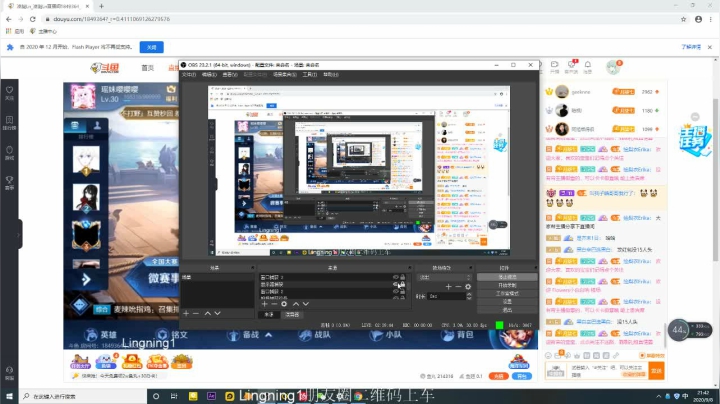Click the stop streaming button in OBS controls
This screenshot has height=404, width=720.
(507, 277)
